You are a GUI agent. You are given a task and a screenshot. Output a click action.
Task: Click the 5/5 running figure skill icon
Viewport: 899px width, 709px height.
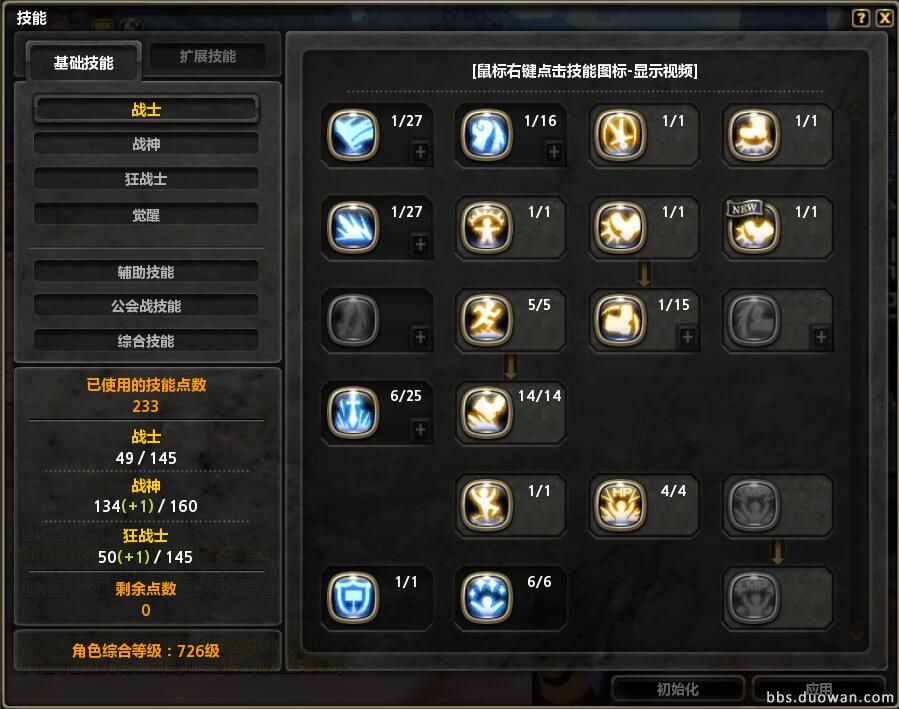pyautogui.click(x=486, y=320)
